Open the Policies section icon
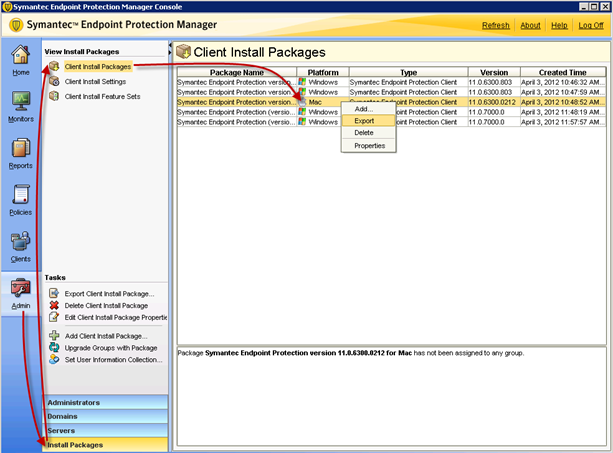Image resolution: width=613 pixels, height=453 pixels. click(x=21, y=195)
